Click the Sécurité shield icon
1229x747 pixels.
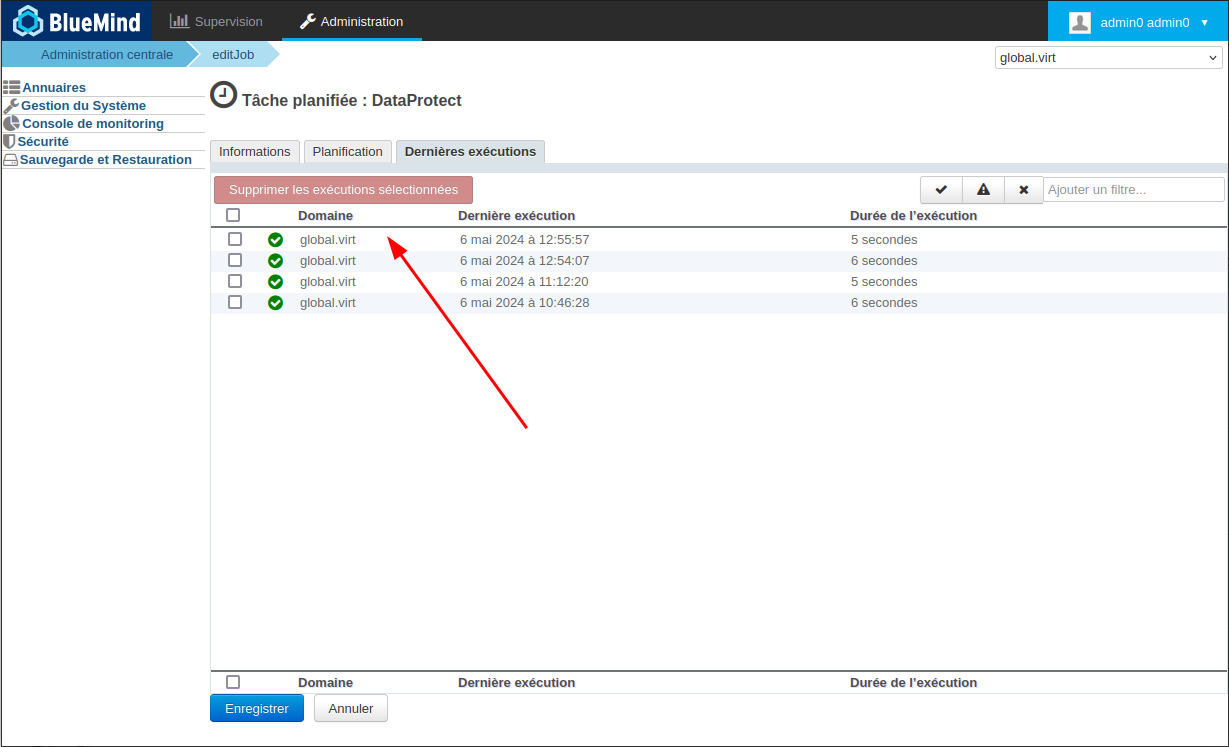(x=10, y=142)
